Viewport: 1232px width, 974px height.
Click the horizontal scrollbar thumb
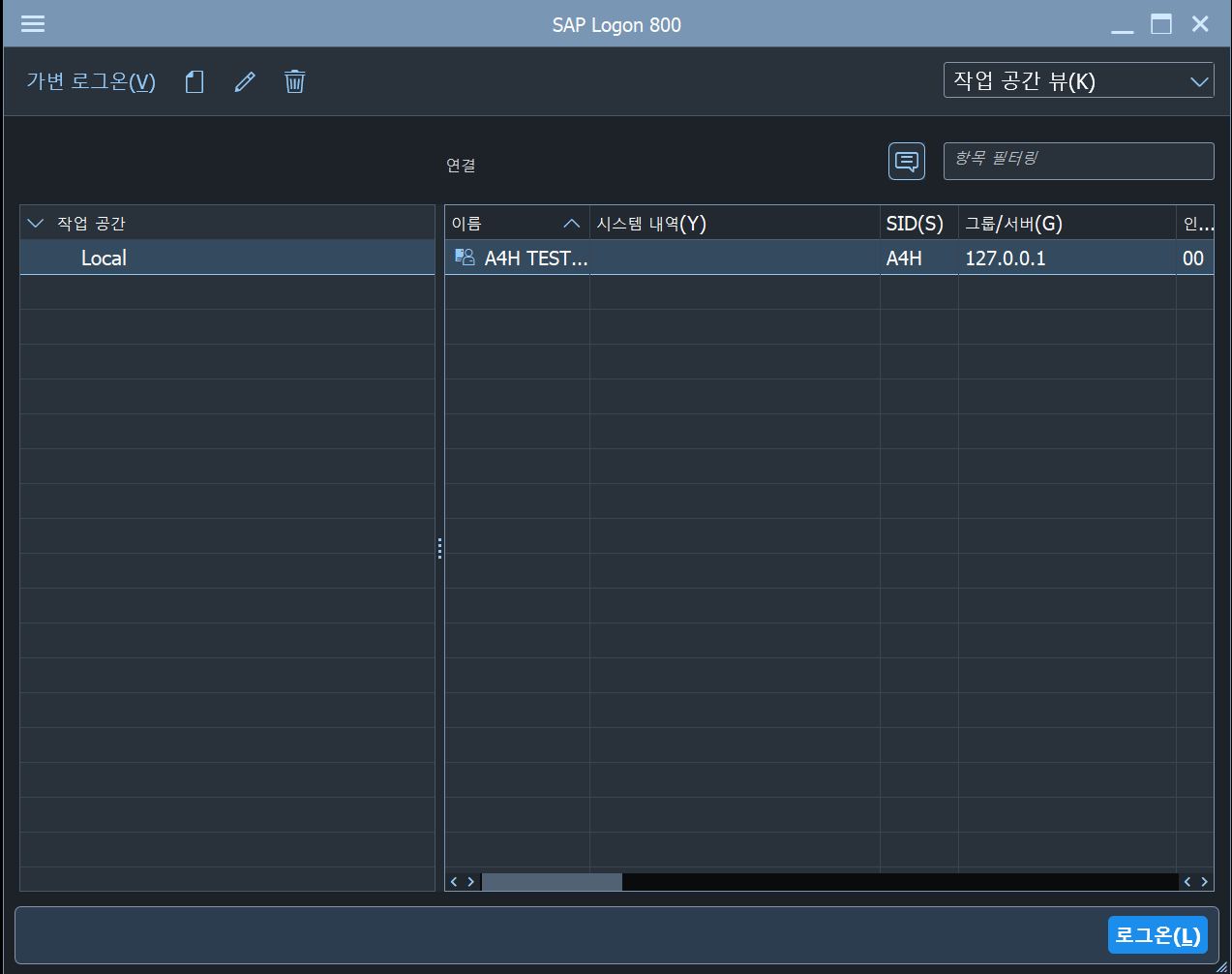click(x=552, y=882)
